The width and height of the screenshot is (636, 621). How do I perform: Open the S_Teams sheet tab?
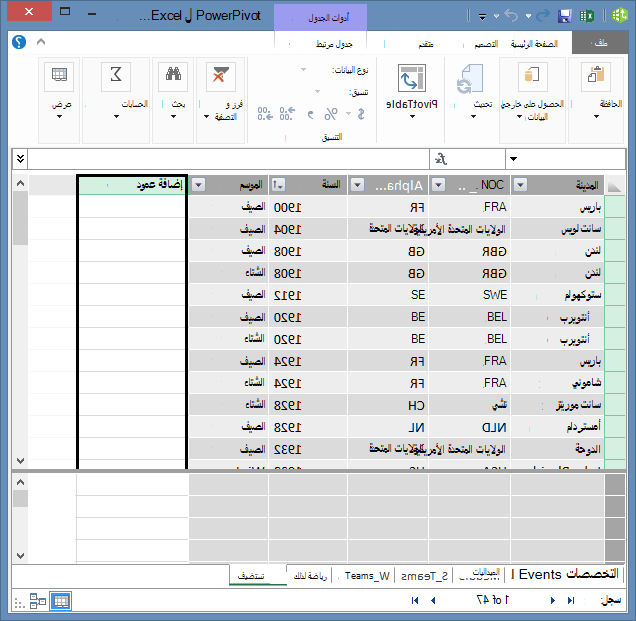pyautogui.click(x=424, y=576)
